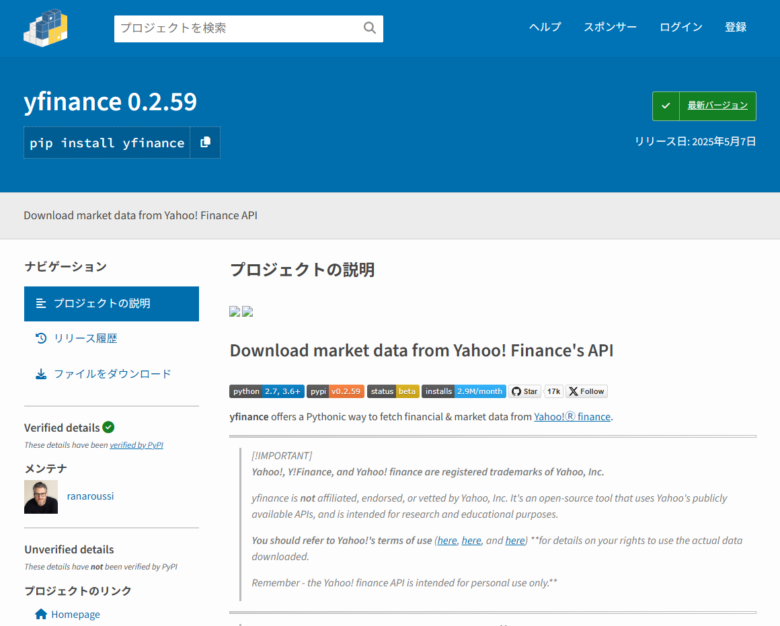Open the ログイン menu item
The image size is (780, 626).
681,27
